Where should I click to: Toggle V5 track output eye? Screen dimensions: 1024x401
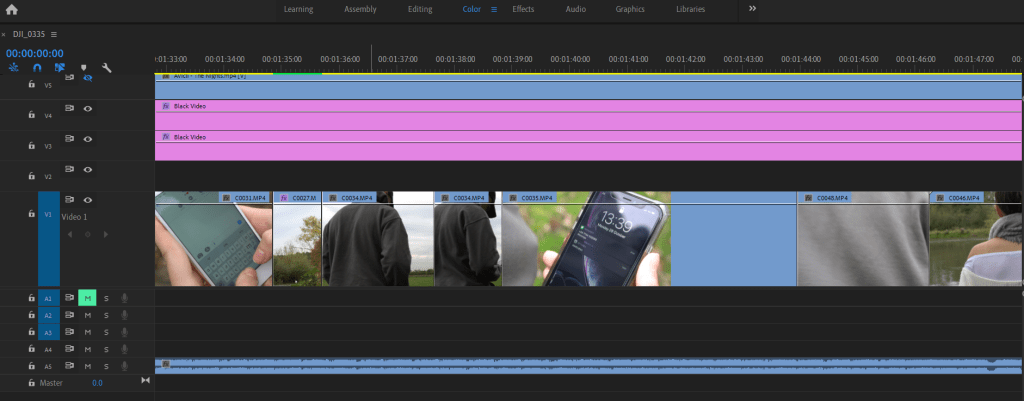point(88,78)
